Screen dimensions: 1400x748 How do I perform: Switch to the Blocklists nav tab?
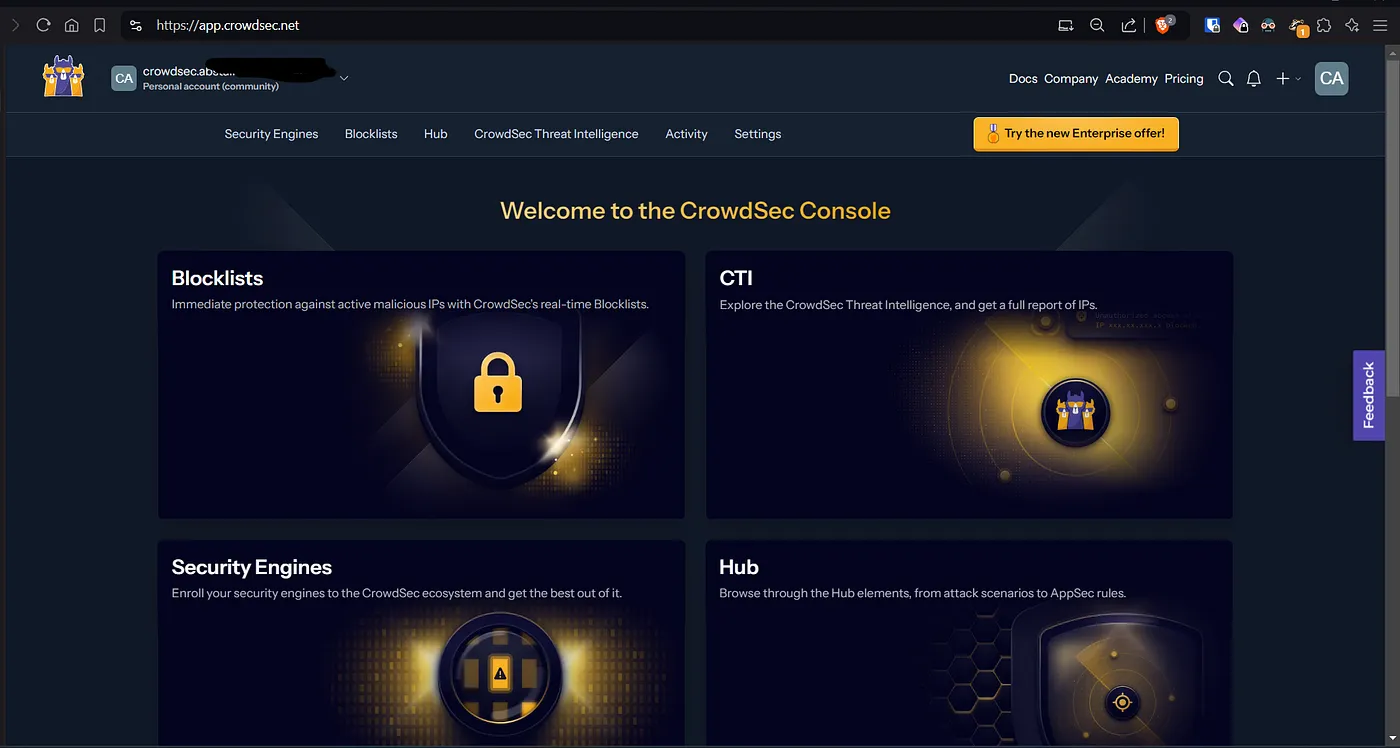(371, 134)
